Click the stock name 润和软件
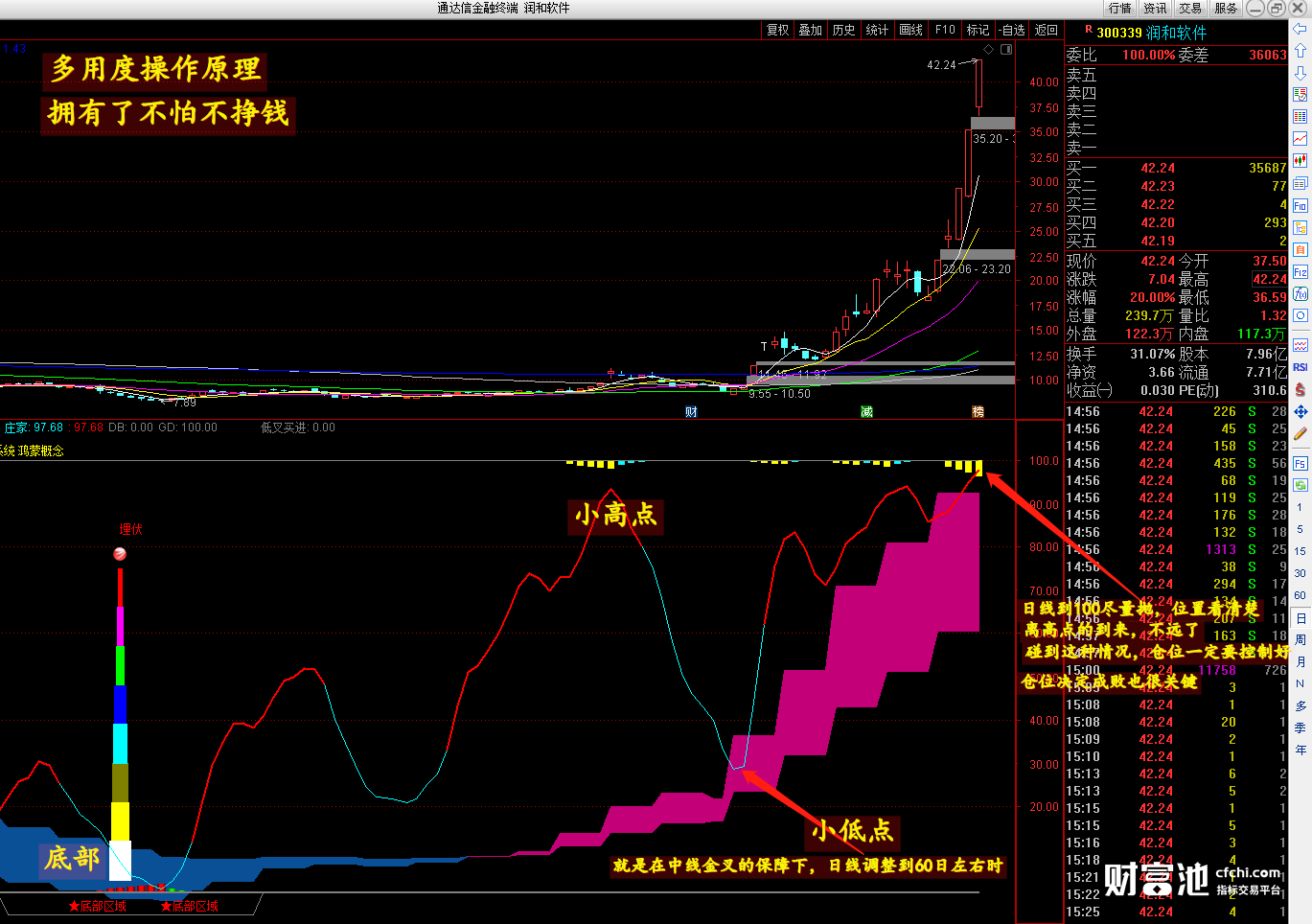This screenshot has width=1312, height=924. (1177, 33)
